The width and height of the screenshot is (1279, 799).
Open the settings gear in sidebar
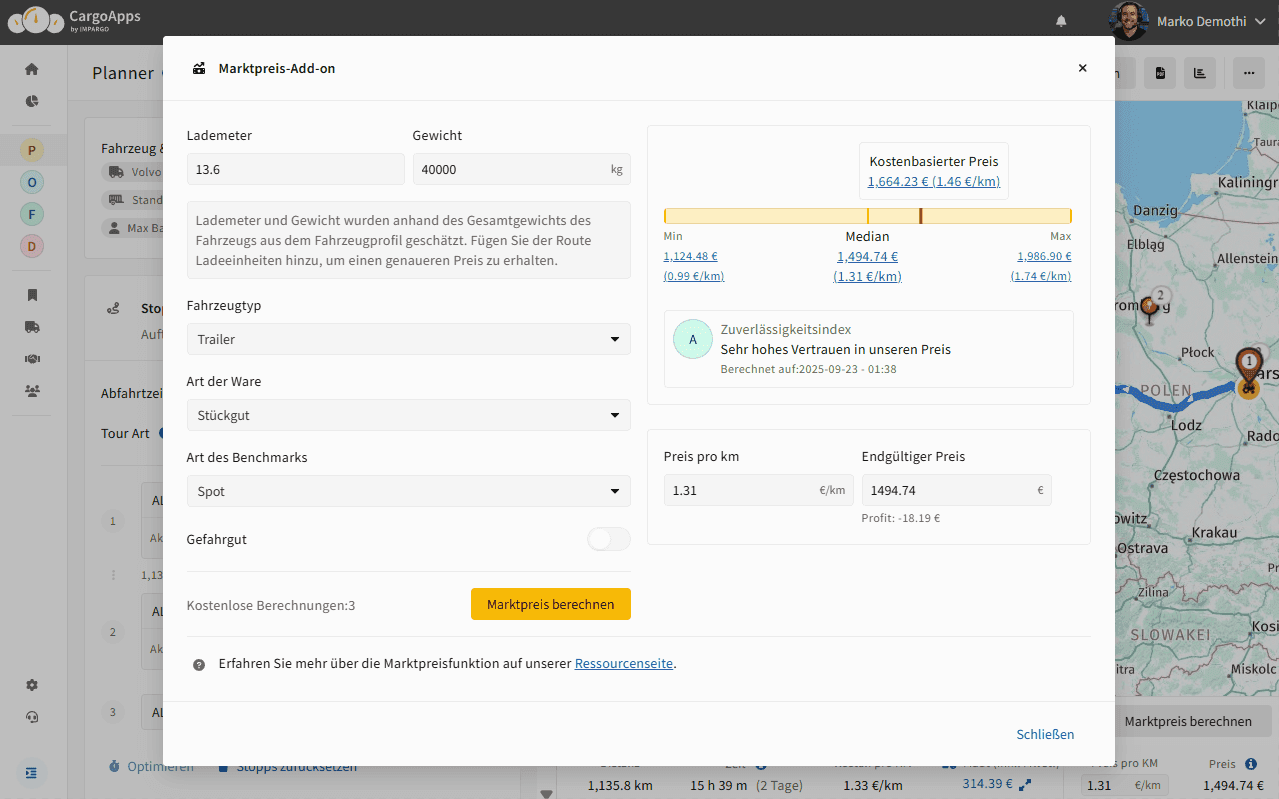[x=32, y=685]
